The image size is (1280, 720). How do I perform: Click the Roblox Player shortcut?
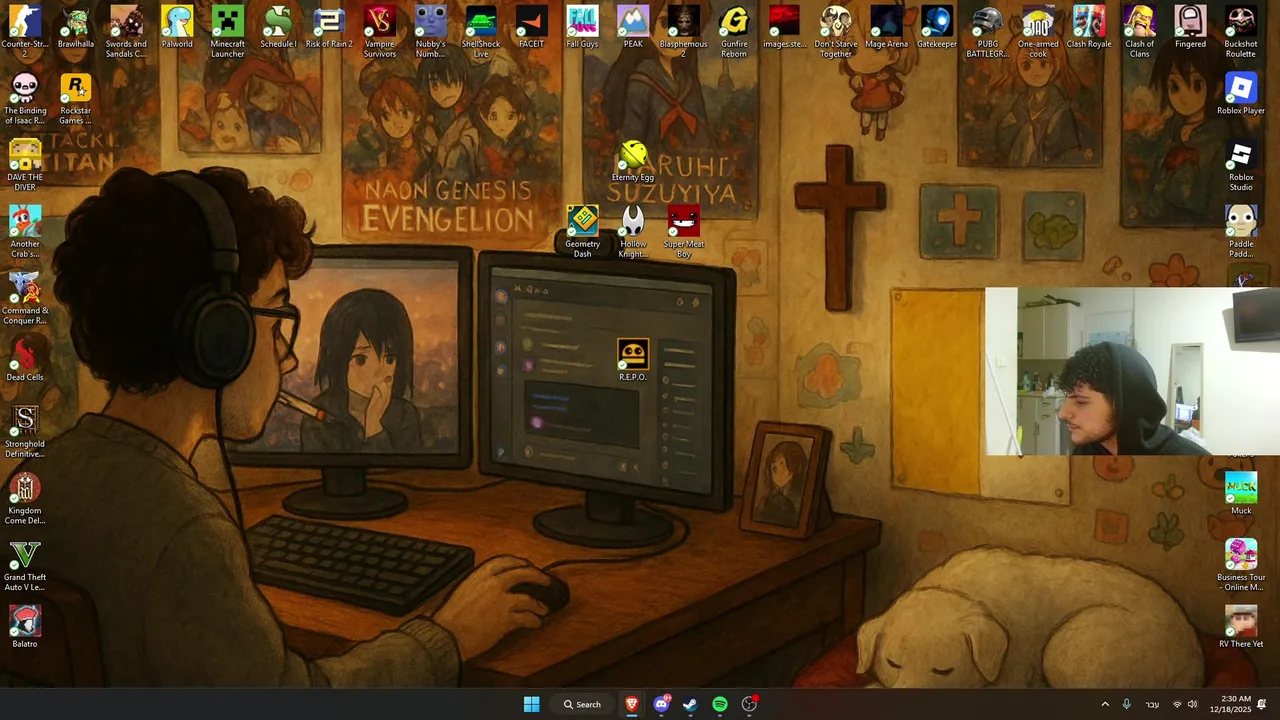tap(1241, 94)
